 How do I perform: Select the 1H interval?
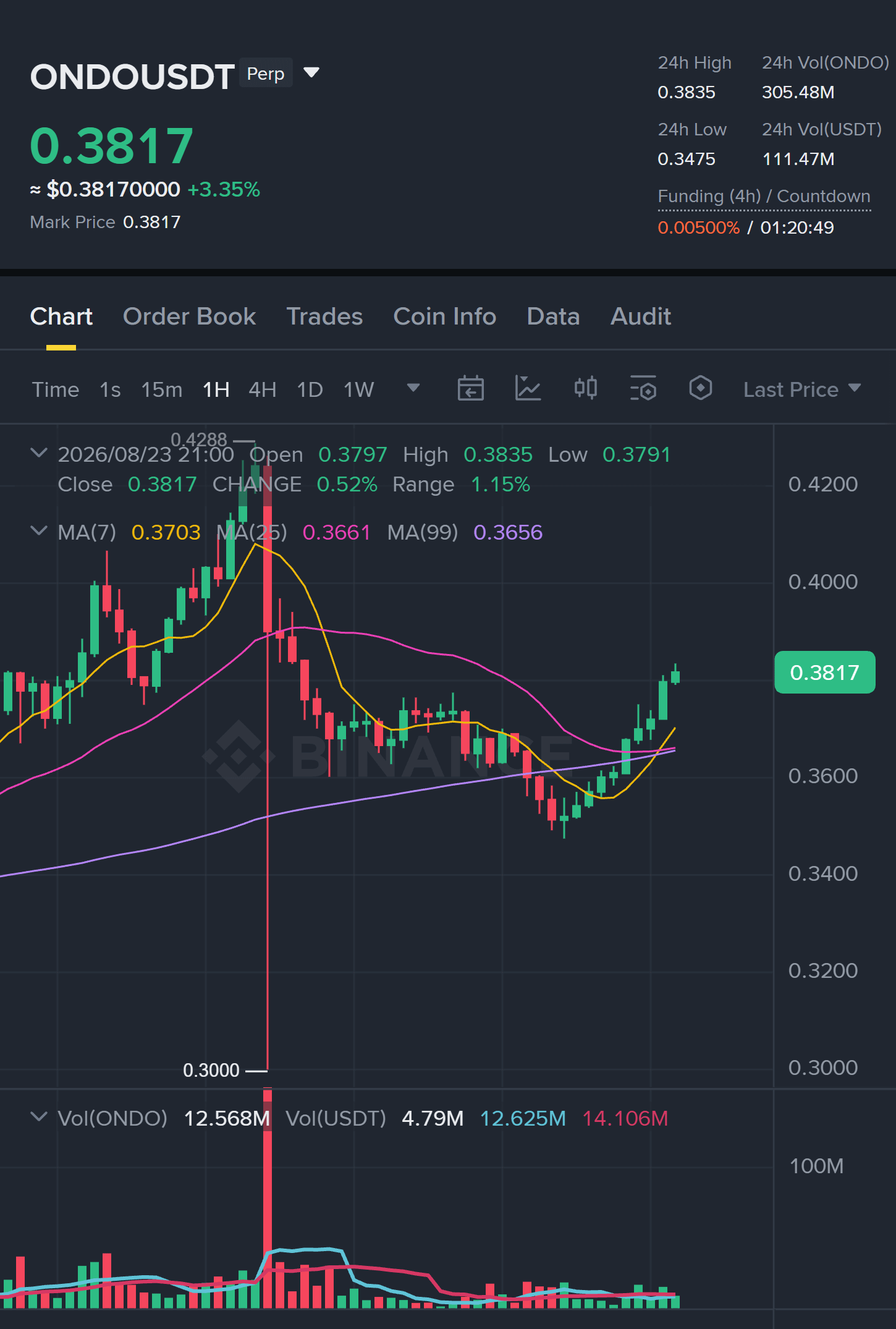pyautogui.click(x=216, y=389)
